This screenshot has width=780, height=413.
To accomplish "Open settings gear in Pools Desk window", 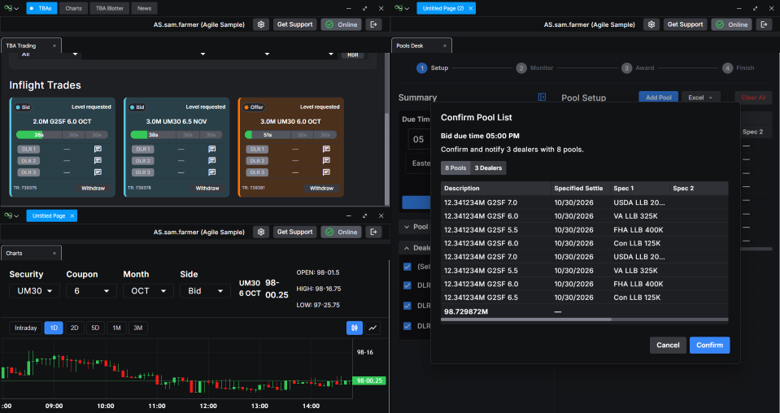I will click(652, 24).
